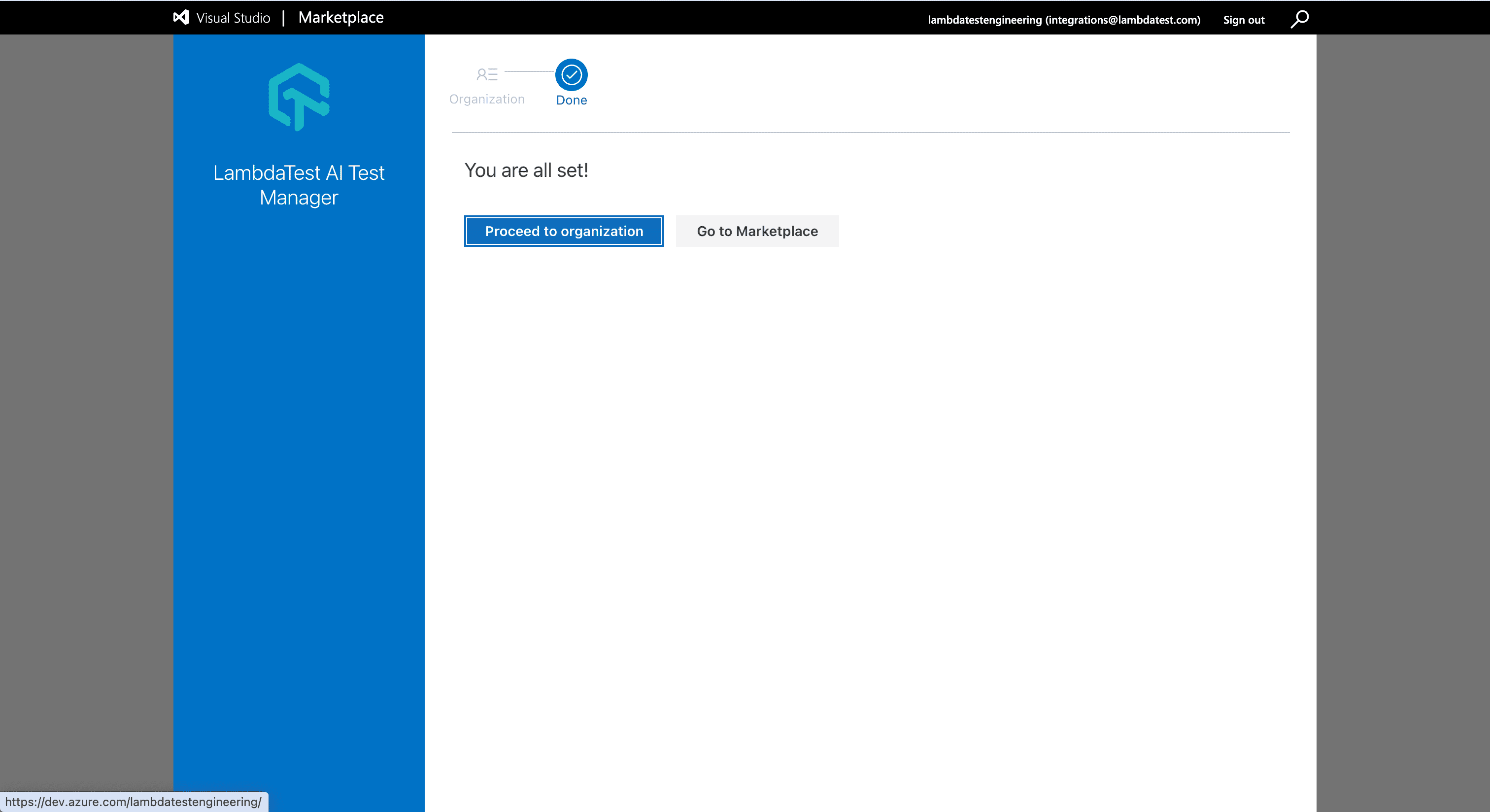Click Proceed to organization button
Viewport: 1490px width, 812px height.
tap(564, 232)
